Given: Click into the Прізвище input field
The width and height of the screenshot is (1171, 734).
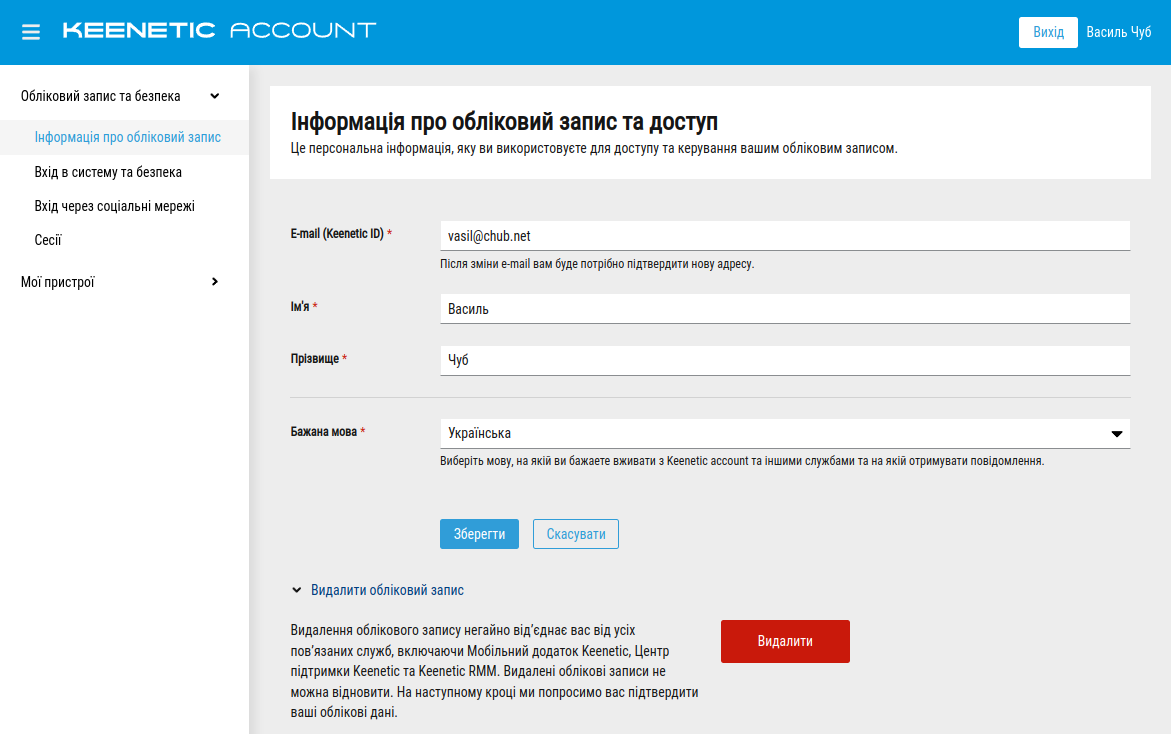Looking at the screenshot, I should point(784,360).
